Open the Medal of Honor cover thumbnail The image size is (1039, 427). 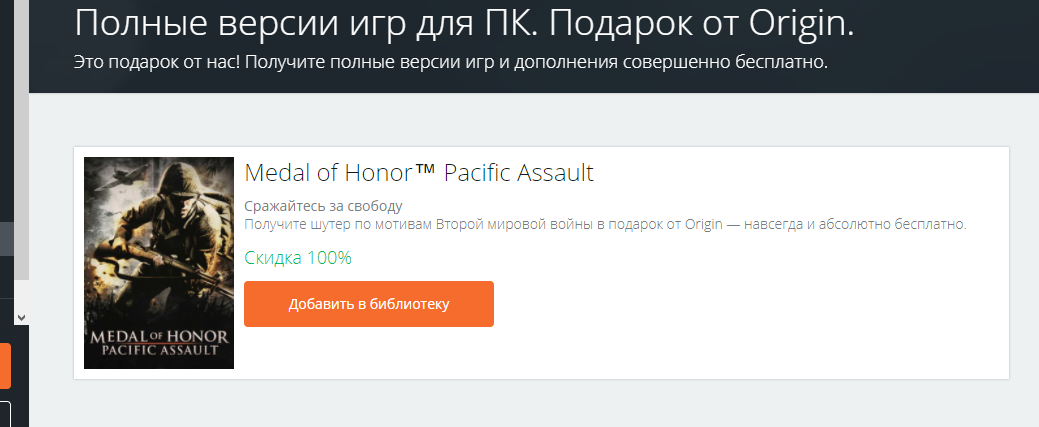coord(159,262)
